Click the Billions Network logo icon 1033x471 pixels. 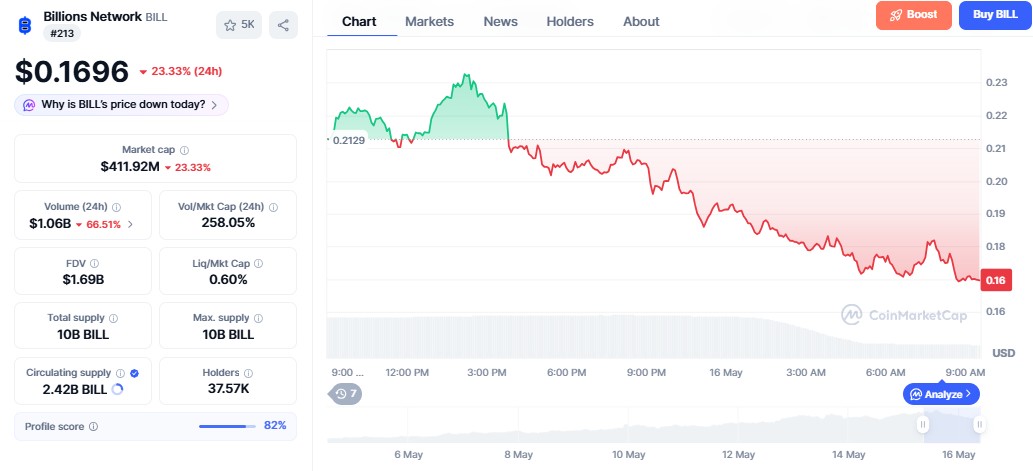click(24, 25)
